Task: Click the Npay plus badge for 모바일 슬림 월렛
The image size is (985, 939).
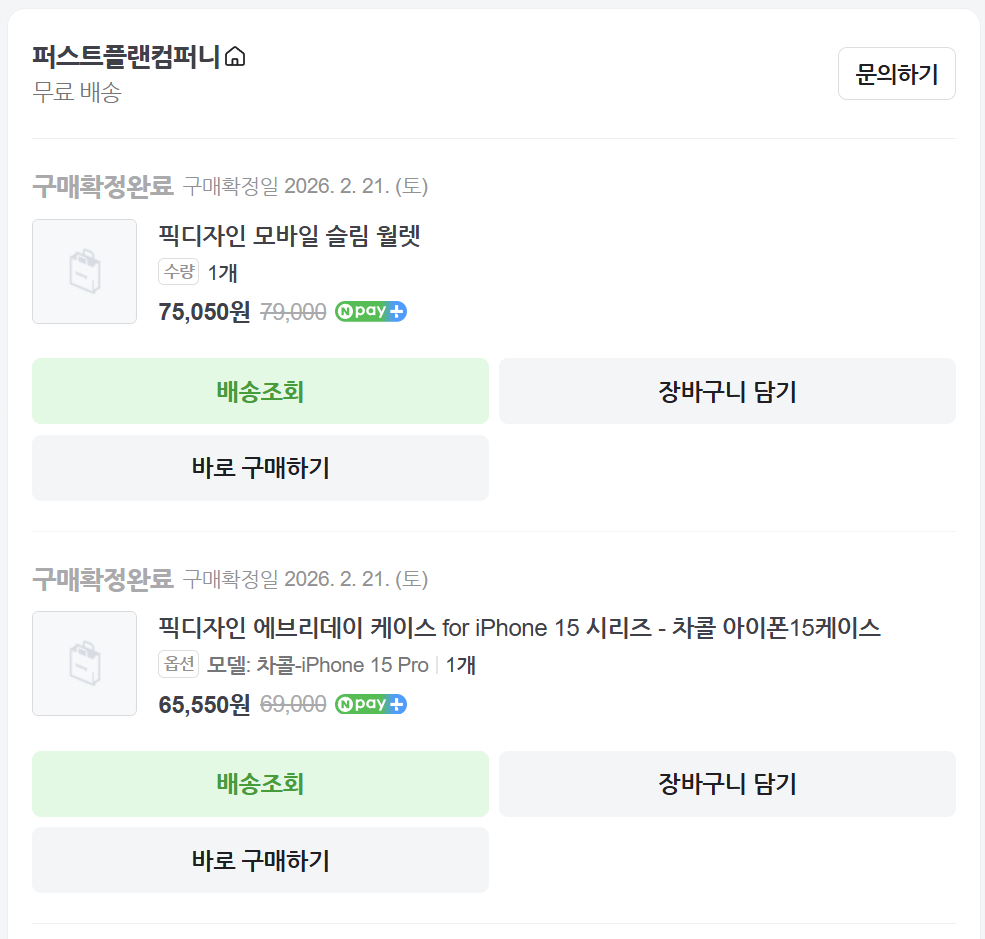Action: [x=371, y=311]
